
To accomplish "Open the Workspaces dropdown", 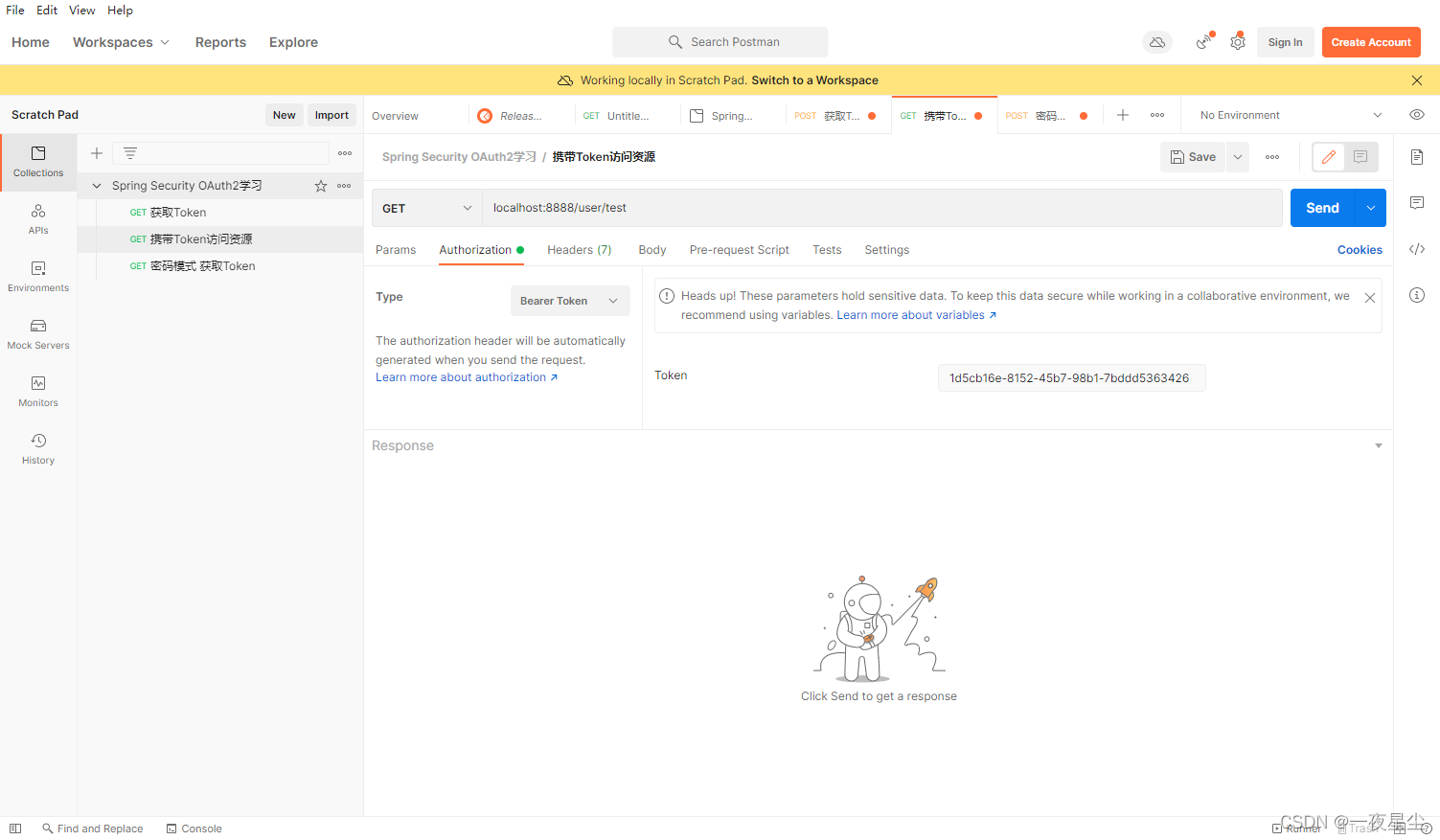I will 121,42.
